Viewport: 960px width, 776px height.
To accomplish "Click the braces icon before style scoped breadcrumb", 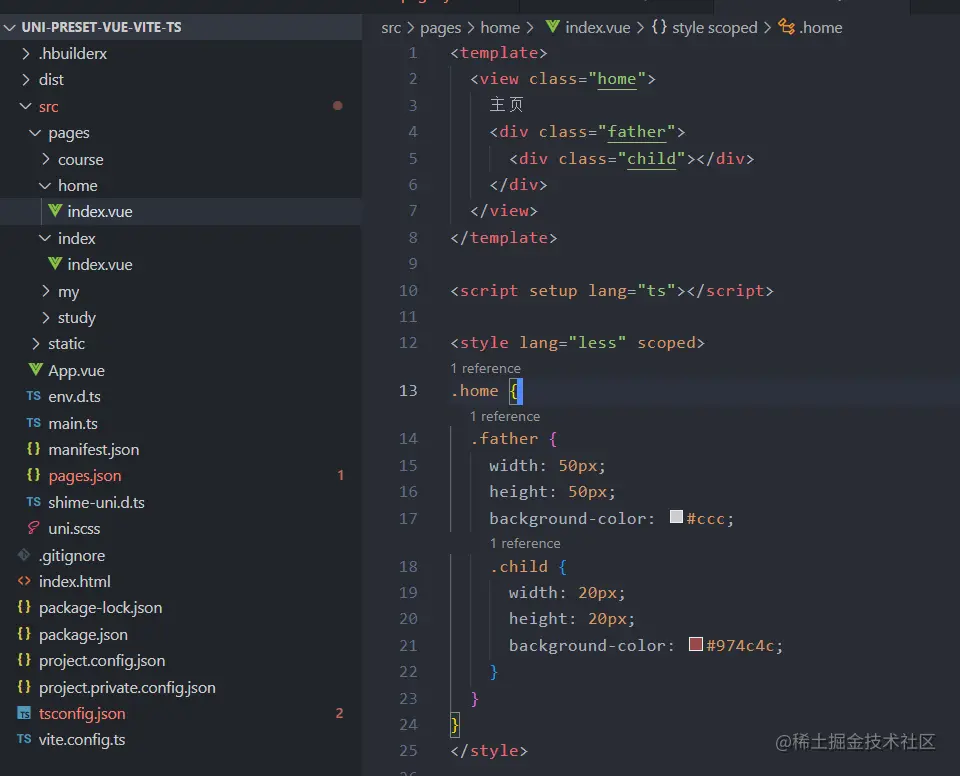I will coord(659,27).
